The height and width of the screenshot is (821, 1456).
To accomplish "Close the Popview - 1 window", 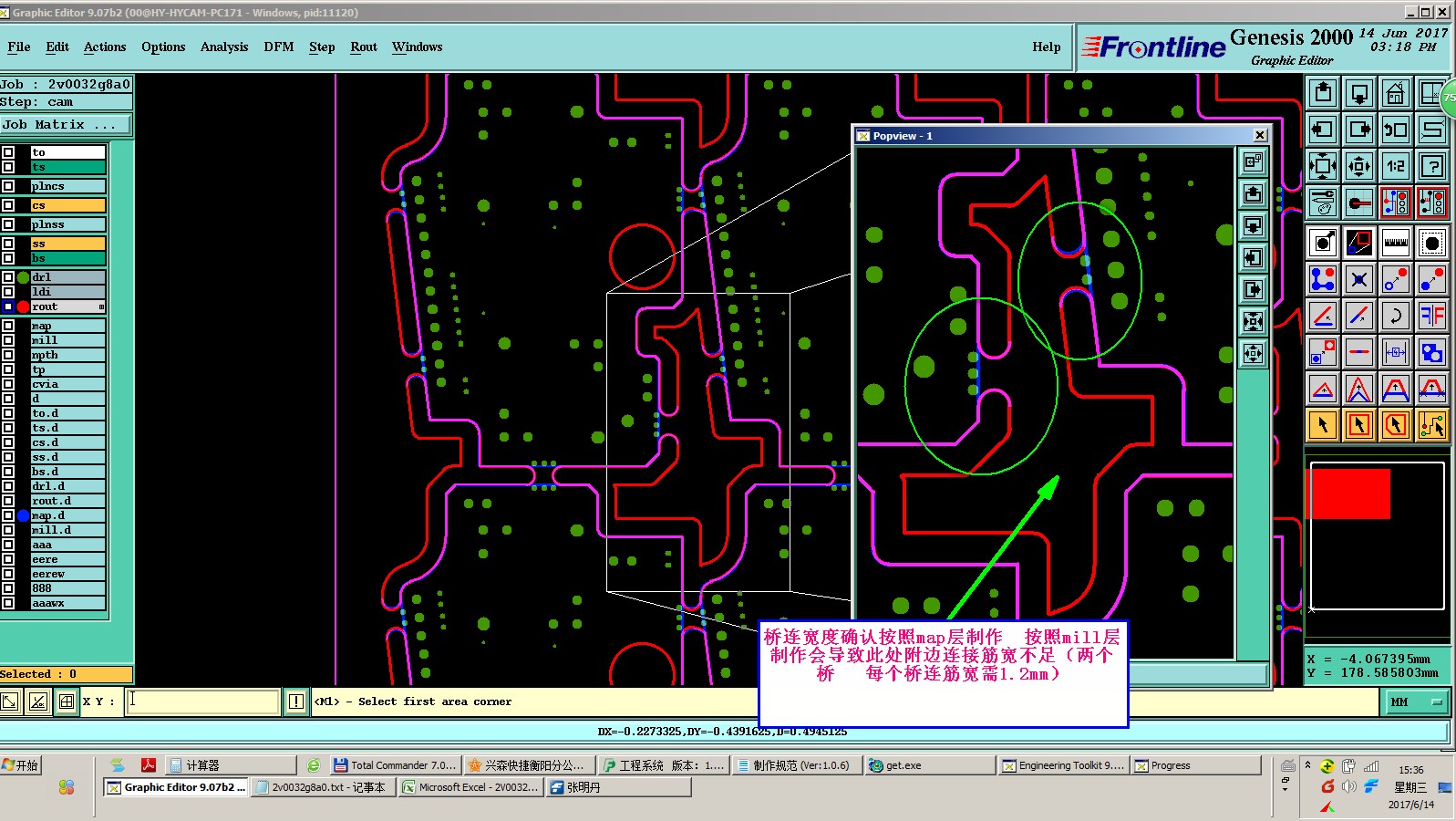I will [x=1260, y=135].
